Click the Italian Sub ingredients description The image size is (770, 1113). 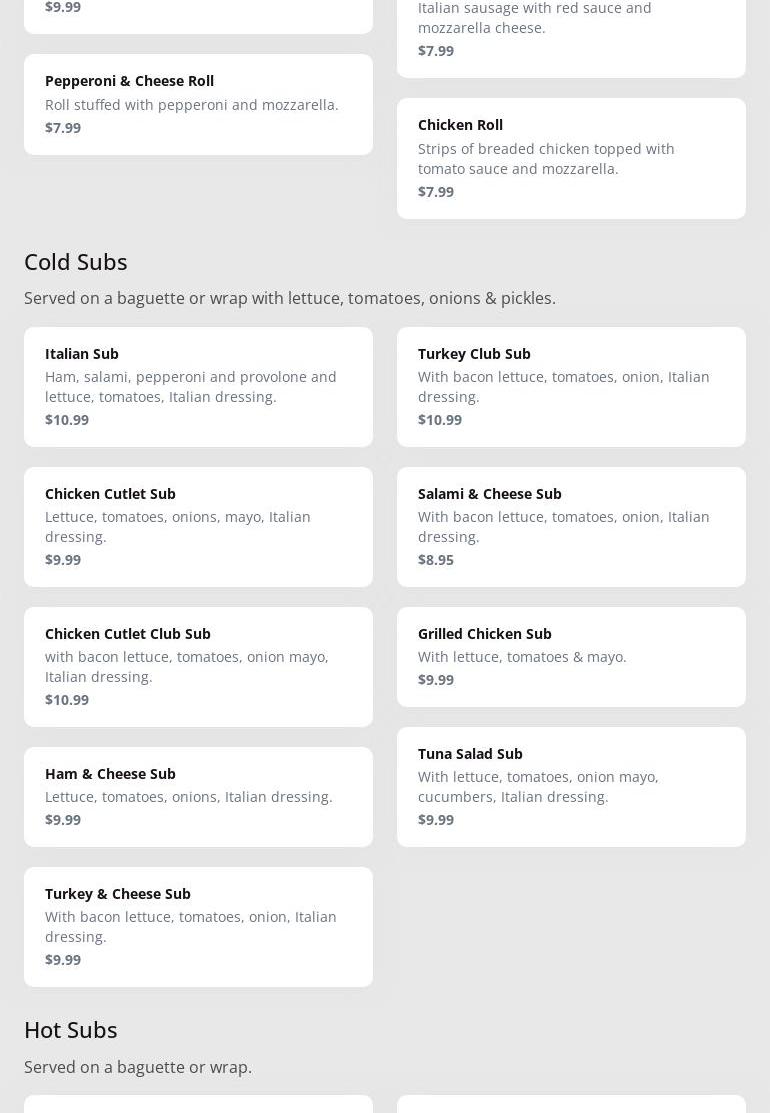coord(191,386)
